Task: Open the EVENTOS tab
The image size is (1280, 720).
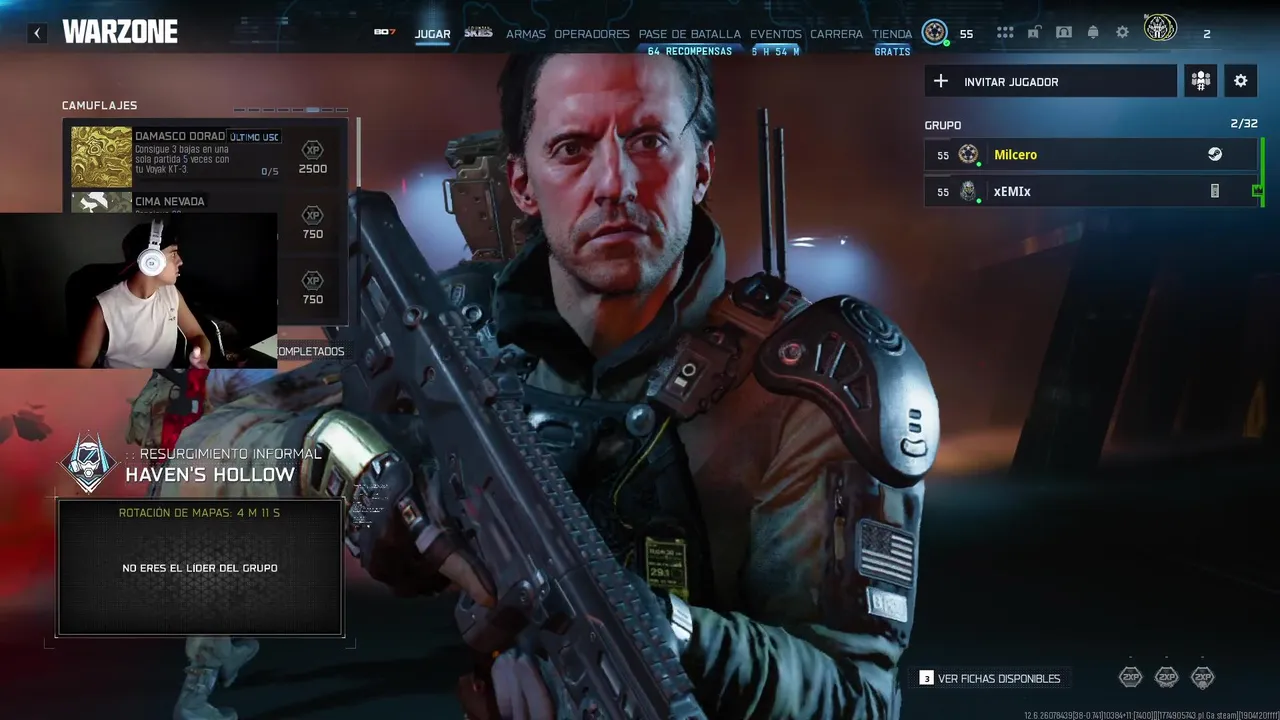Action: pos(776,34)
